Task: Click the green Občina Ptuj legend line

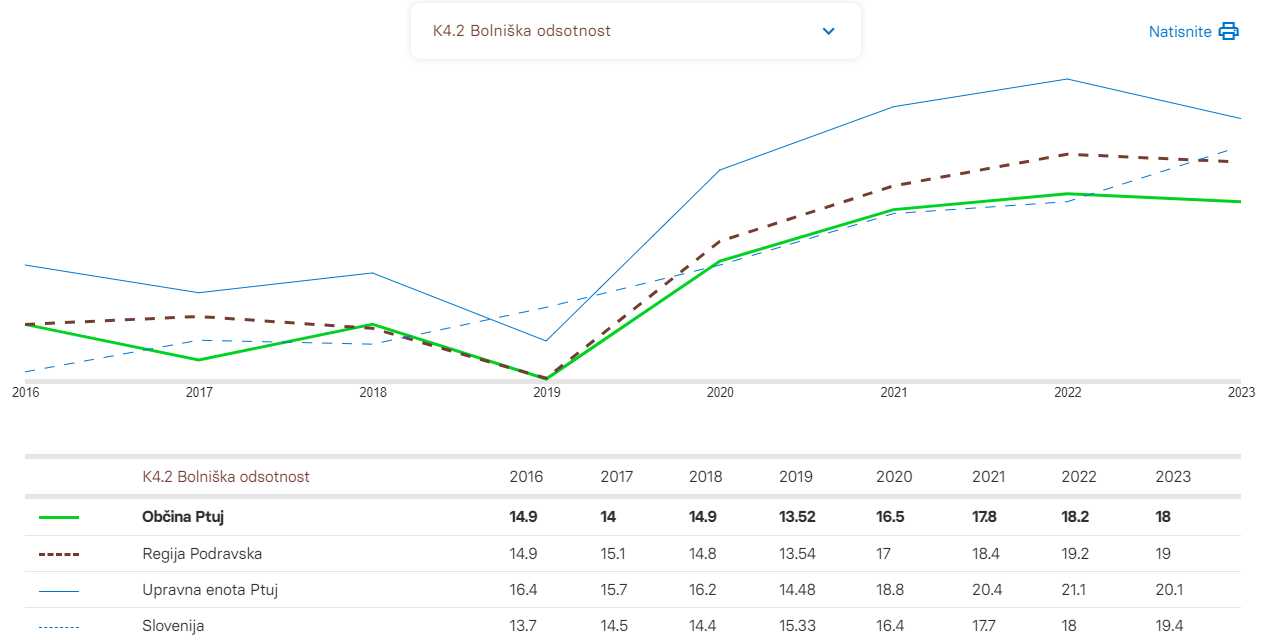Action: (x=59, y=518)
